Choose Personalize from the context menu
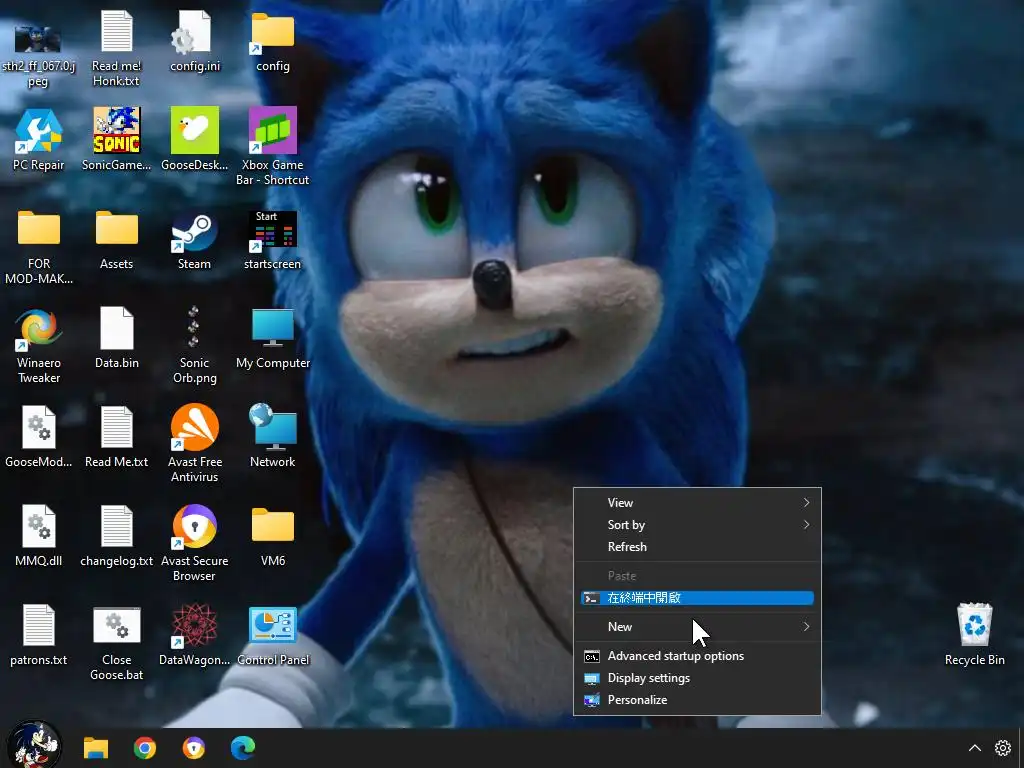1024x768 pixels. pos(697,700)
